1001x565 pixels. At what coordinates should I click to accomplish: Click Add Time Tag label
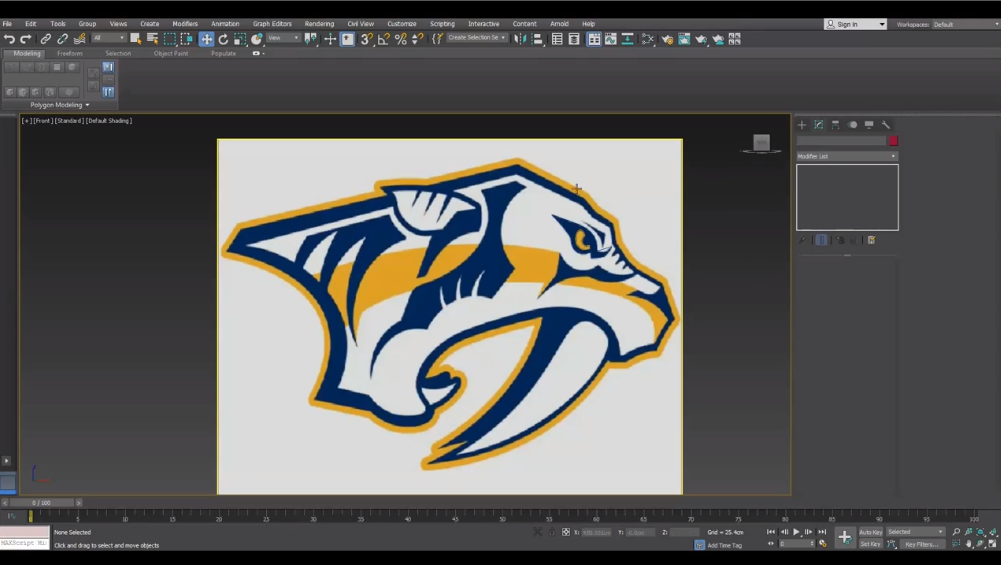pos(725,545)
